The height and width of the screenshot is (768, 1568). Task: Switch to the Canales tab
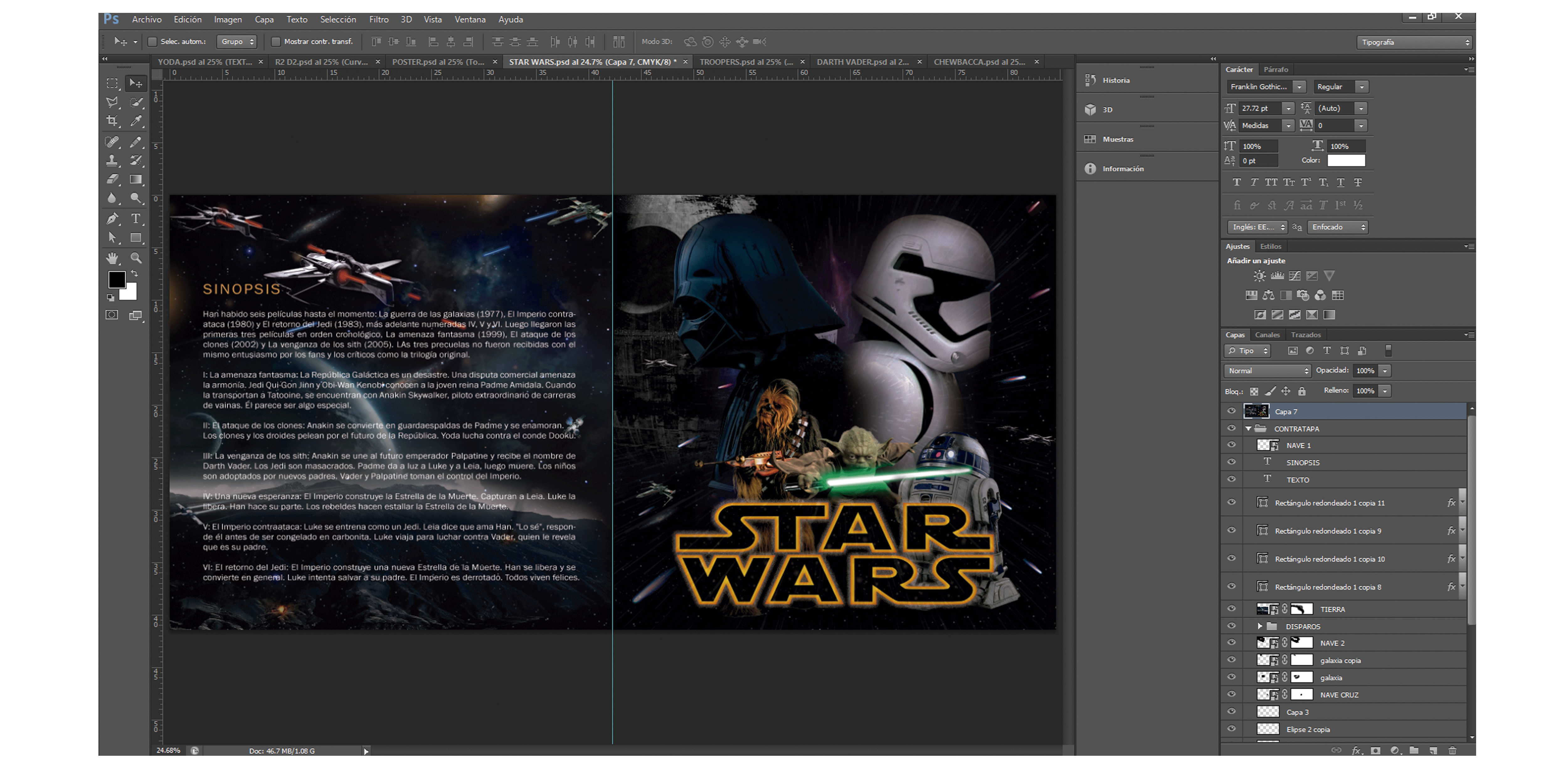(x=1267, y=334)
